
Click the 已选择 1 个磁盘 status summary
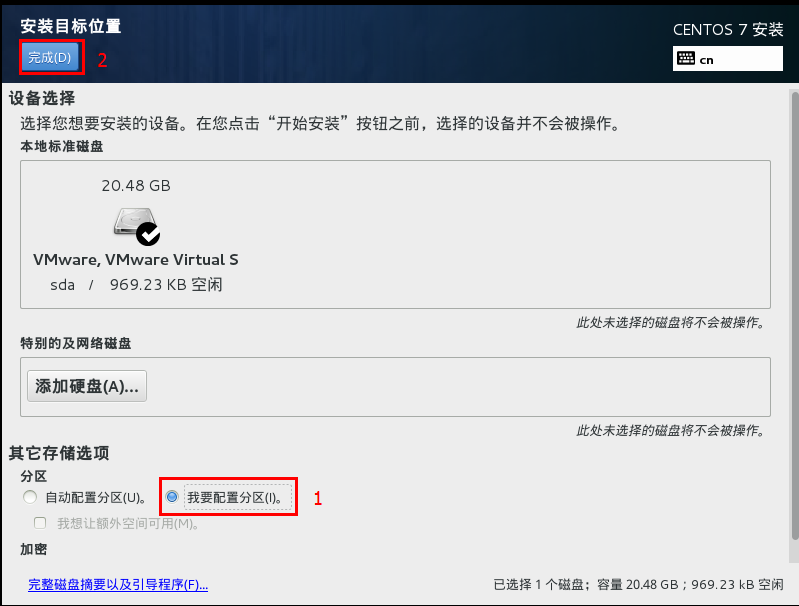[638, 585]
